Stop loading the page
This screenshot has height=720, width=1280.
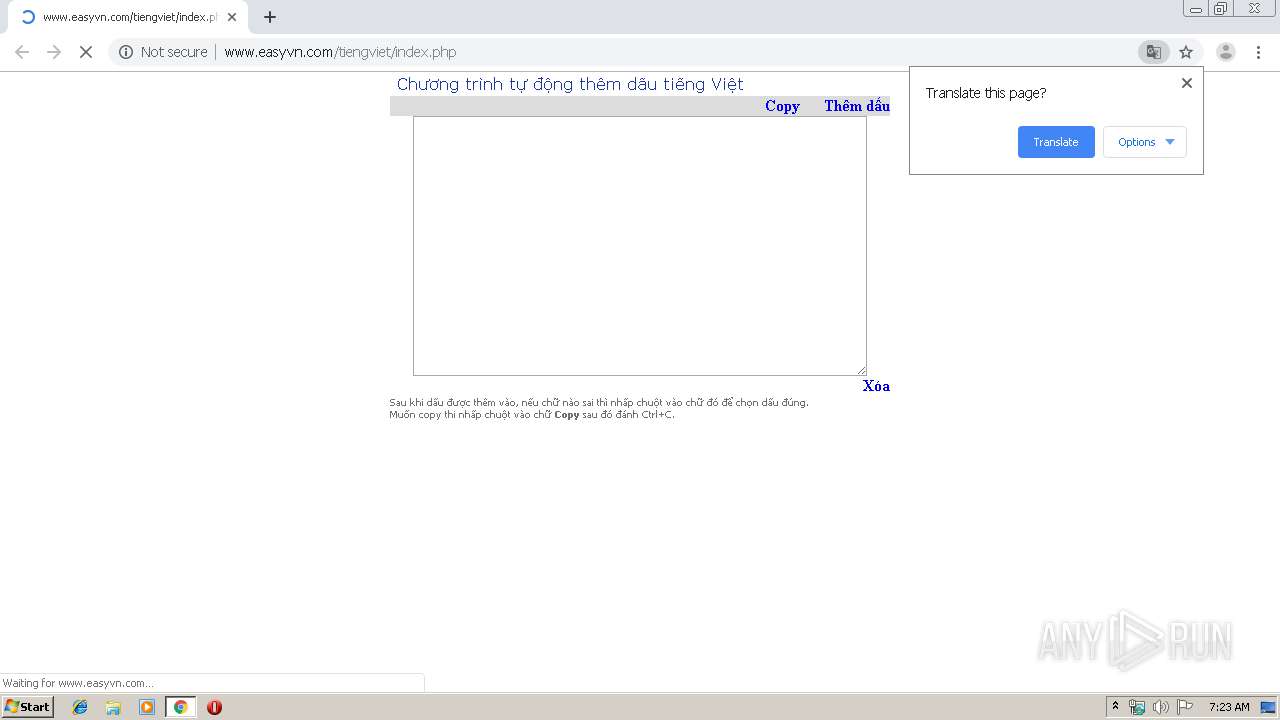pyautogui.click(x=86, y=52)
